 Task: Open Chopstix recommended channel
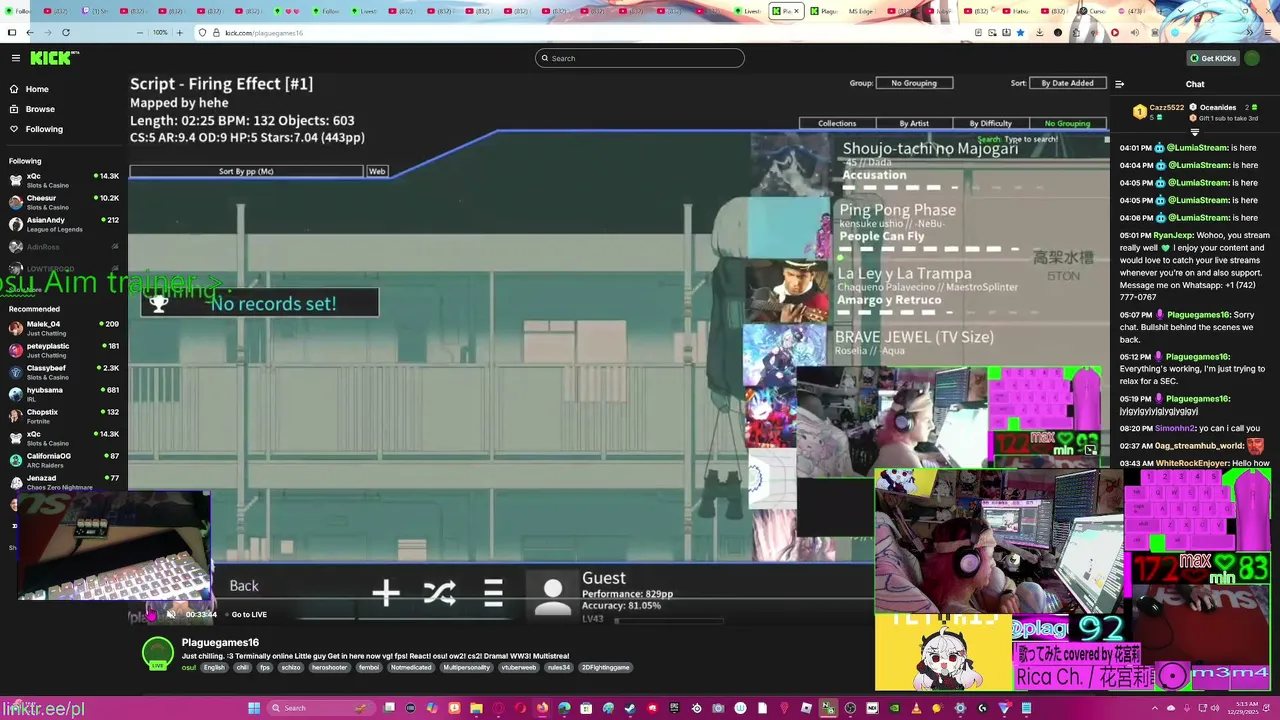point(62,416)
